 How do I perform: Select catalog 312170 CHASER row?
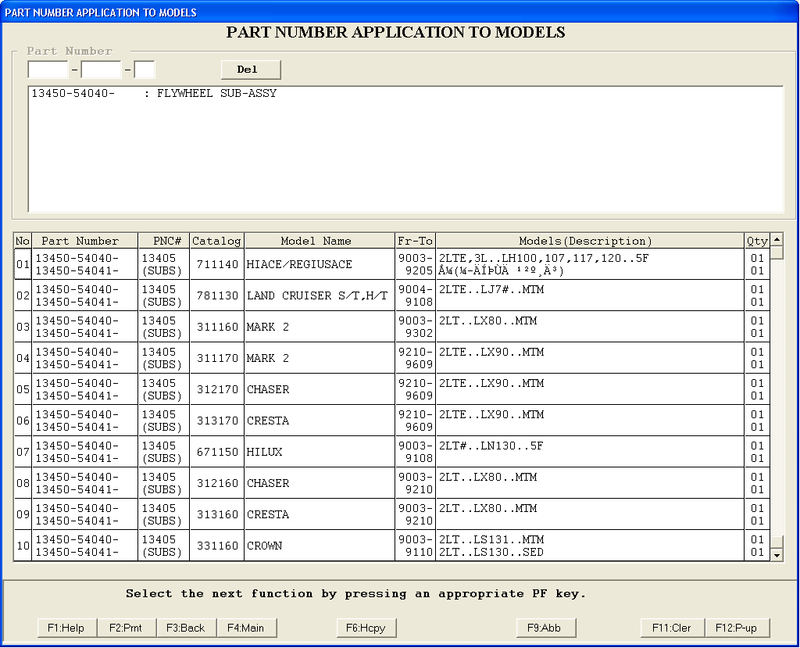point(392,389)
